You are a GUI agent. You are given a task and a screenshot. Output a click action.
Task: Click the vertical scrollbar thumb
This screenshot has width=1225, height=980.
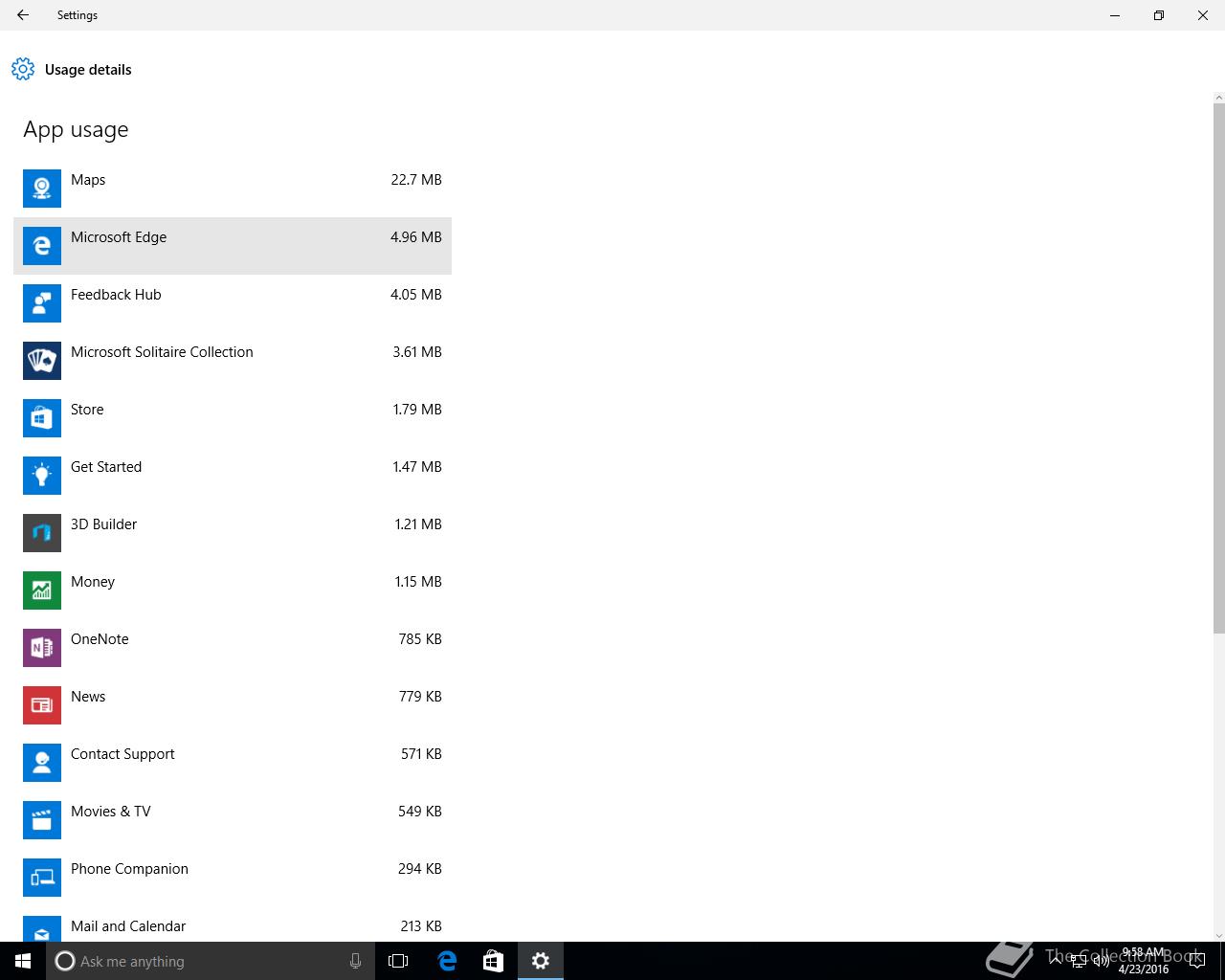1218,368
